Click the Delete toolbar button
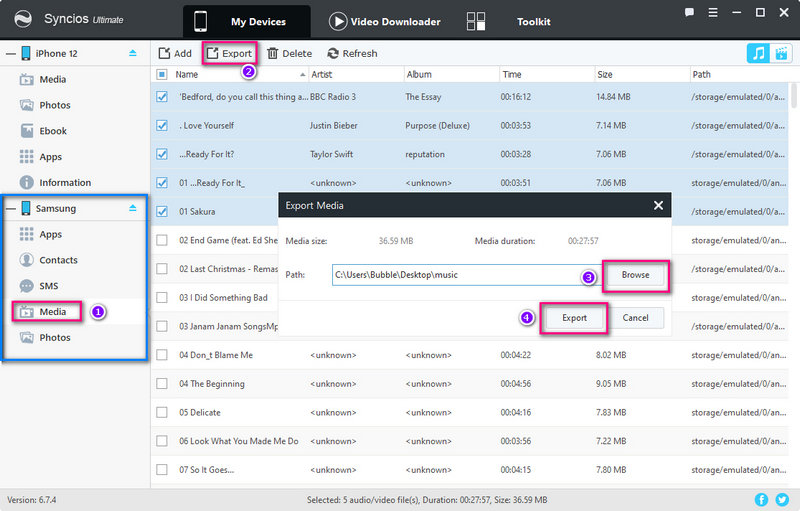Screen dimensions: 800x511 [x=289, y=54]
